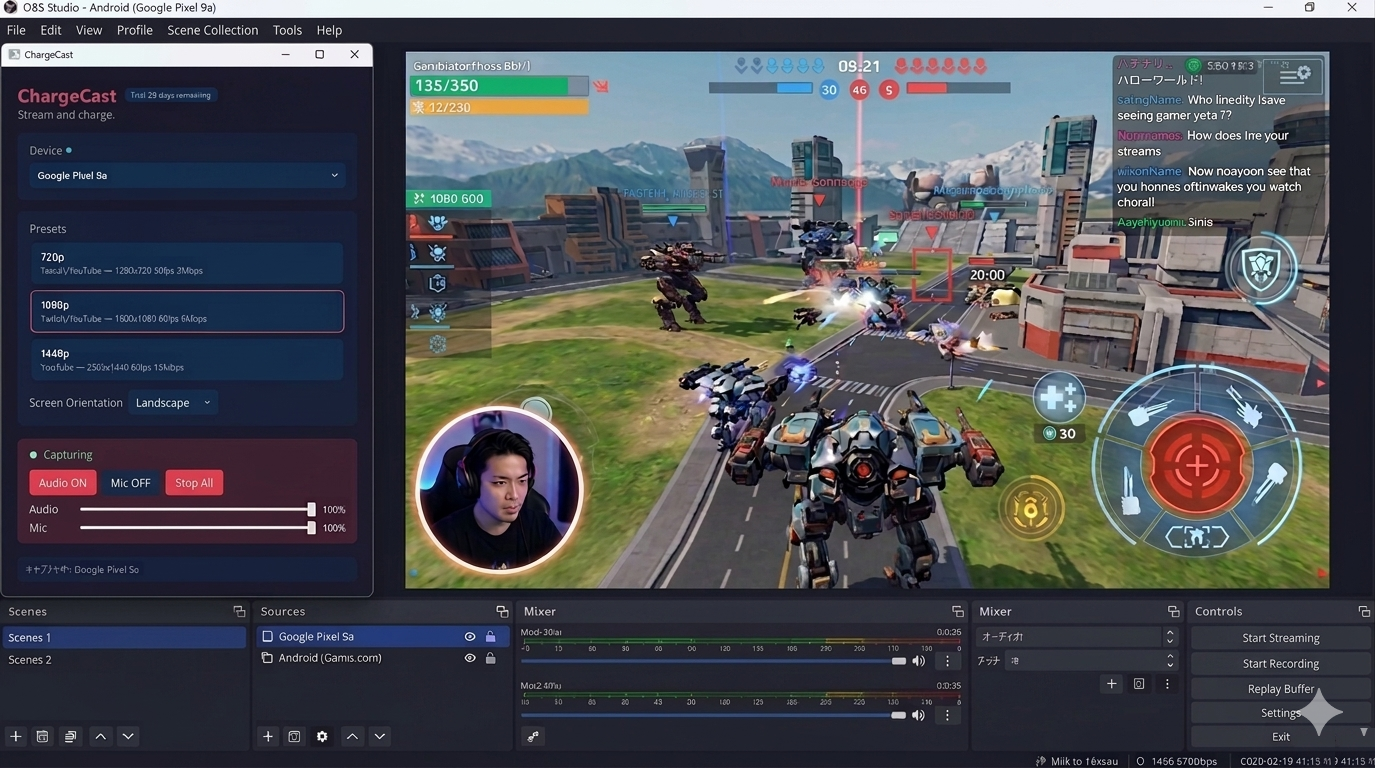This screenshot has height=768, width=1375.
Task: Turn off Audio in the Capturing section
Action: [x=62, y=482]
